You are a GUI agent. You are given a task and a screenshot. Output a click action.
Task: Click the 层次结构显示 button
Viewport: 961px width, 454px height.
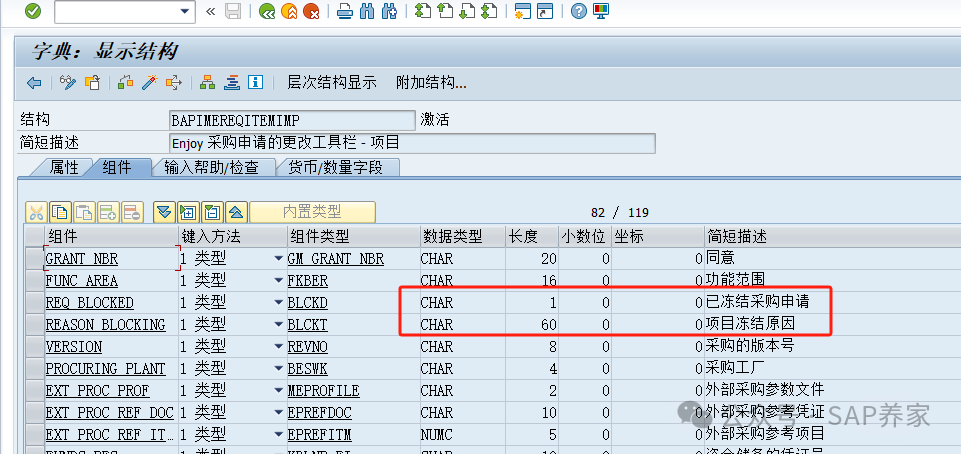(x=332, y=83)
